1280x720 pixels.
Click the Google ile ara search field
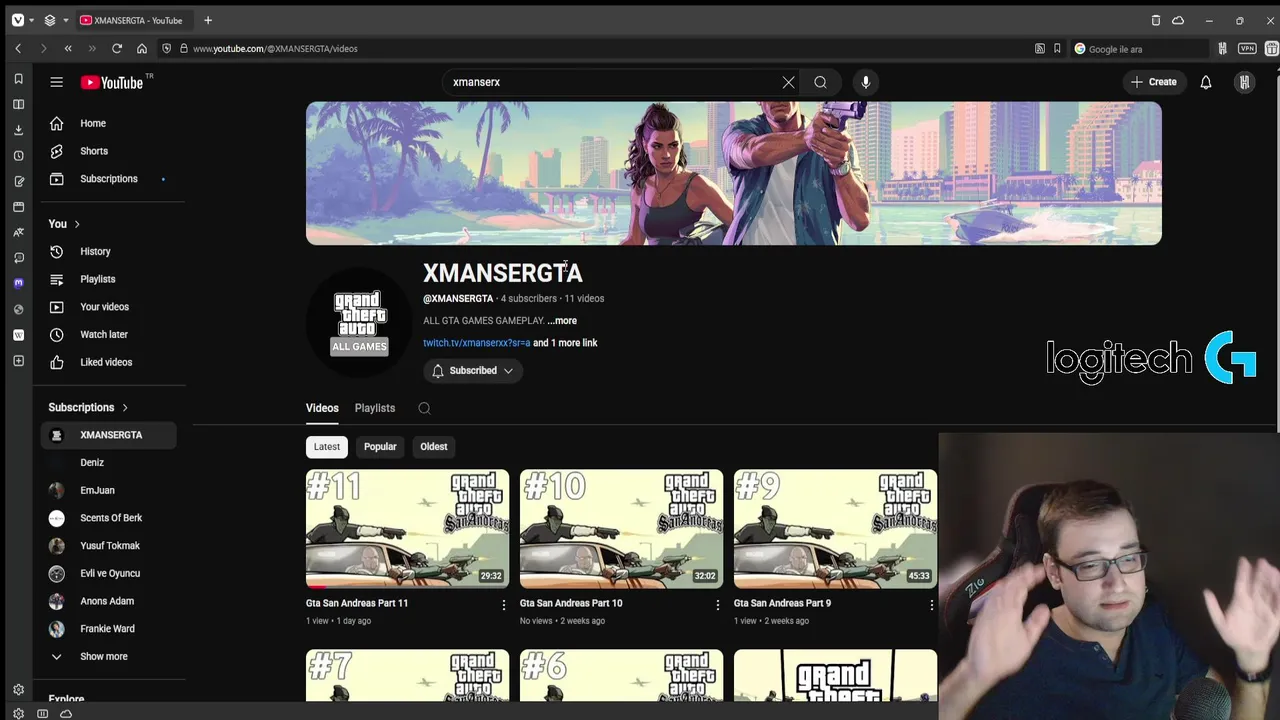pyautogui.click(x=1140, y=48)
